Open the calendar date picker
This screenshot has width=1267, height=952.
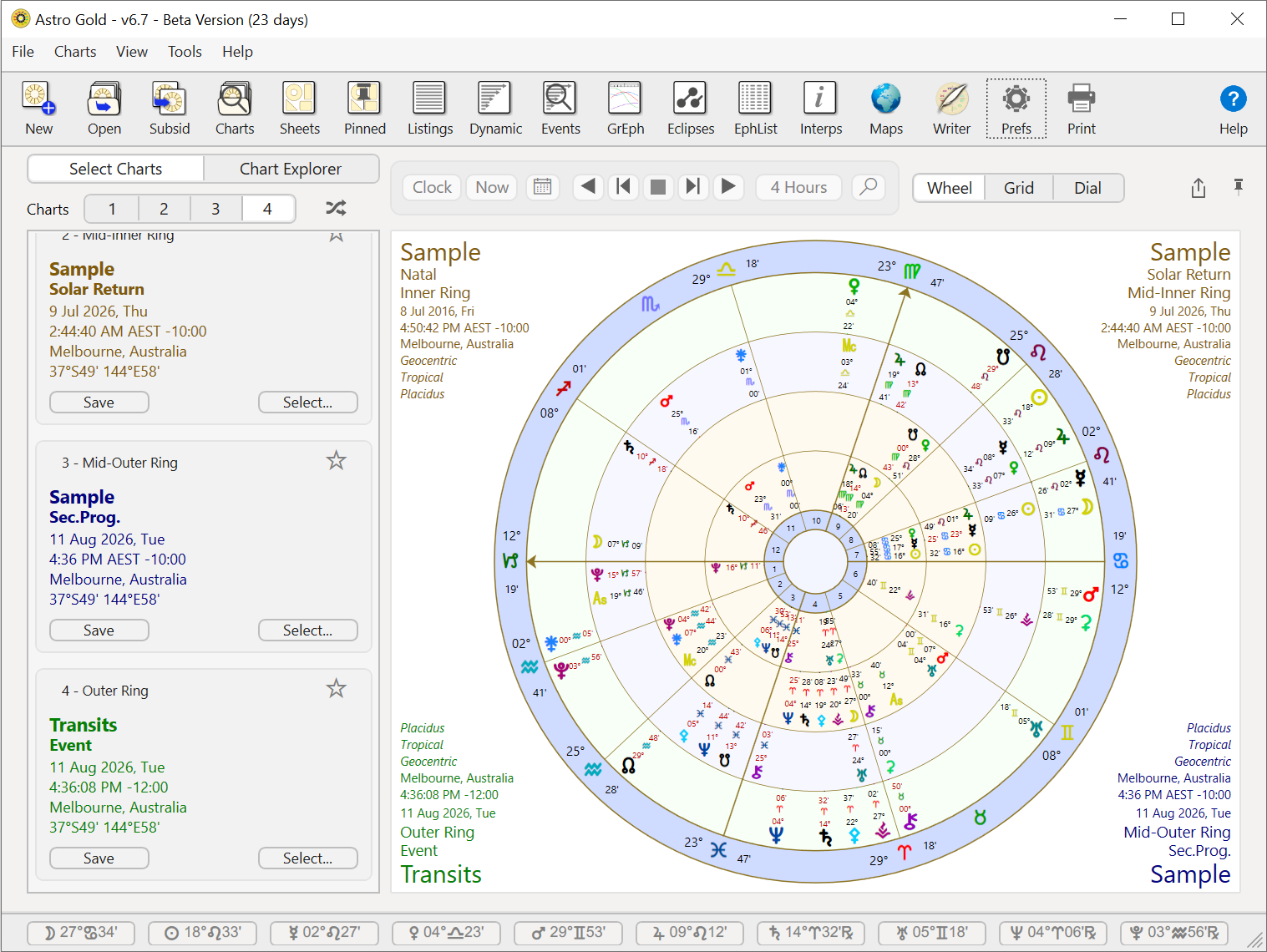pyautogui.click(x=543, y=187)
